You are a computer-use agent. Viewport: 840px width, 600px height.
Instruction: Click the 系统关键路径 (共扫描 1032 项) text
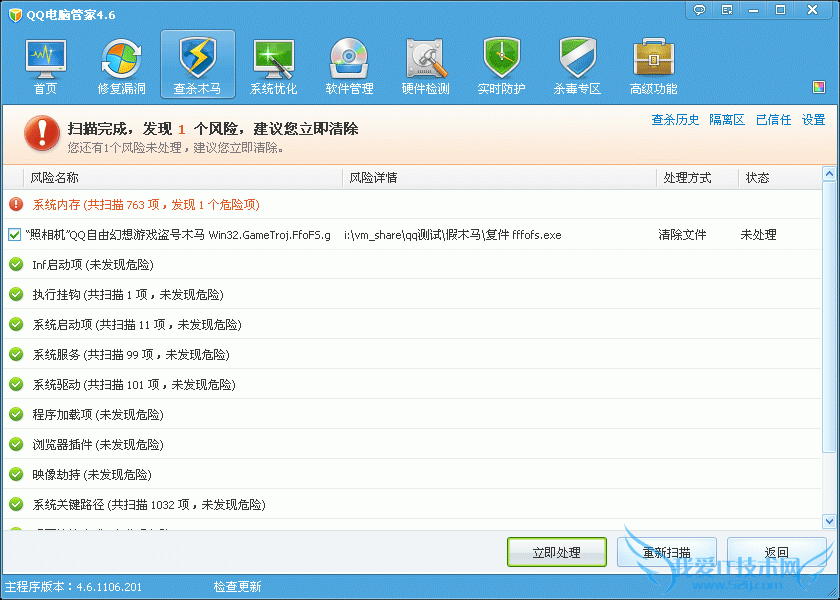coord(149,505)
